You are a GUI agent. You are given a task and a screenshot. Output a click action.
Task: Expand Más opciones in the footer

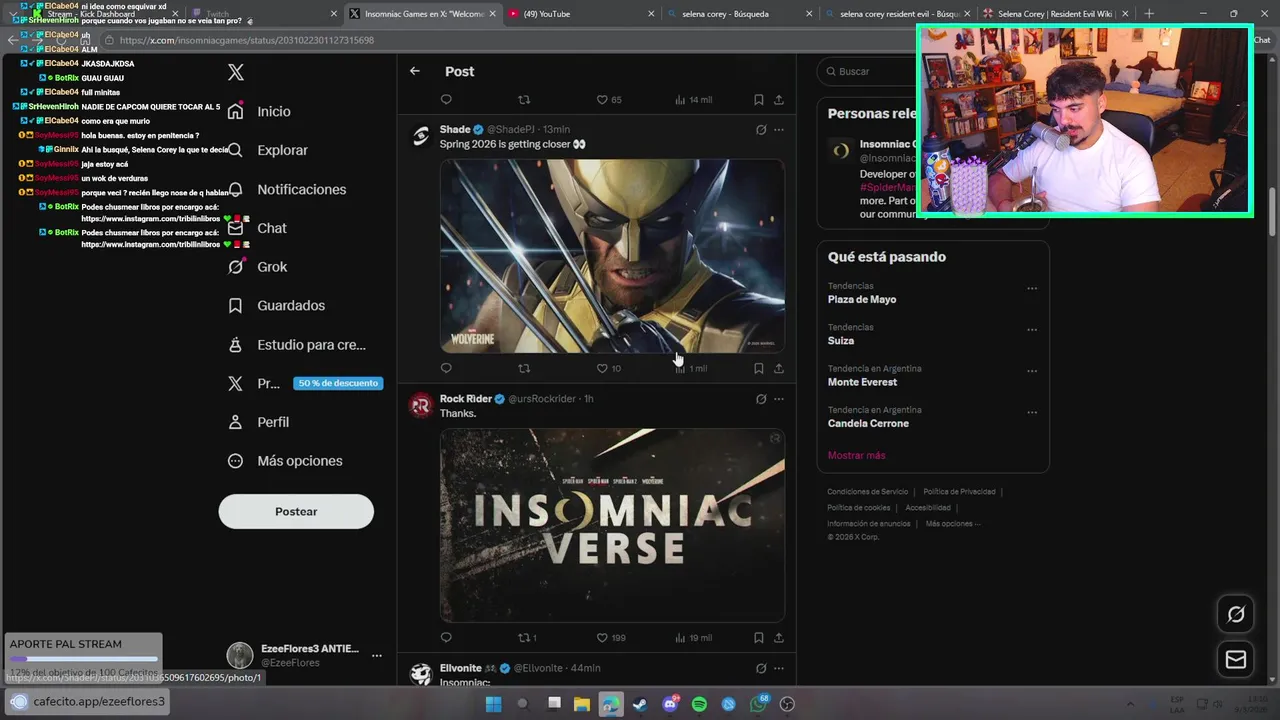click(952, 524)
